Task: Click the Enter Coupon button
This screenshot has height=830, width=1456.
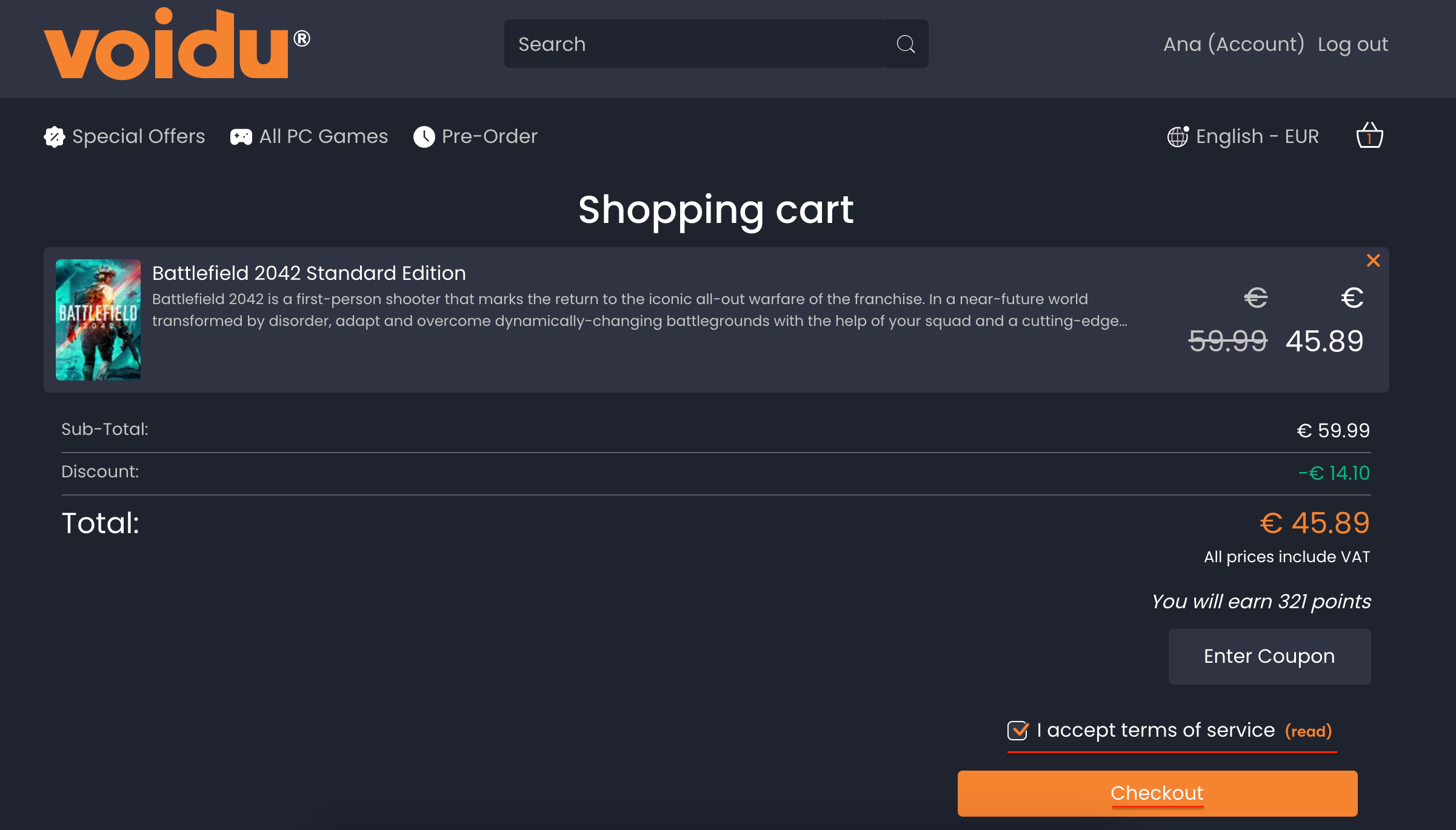Action: [x=1269, y=657]
